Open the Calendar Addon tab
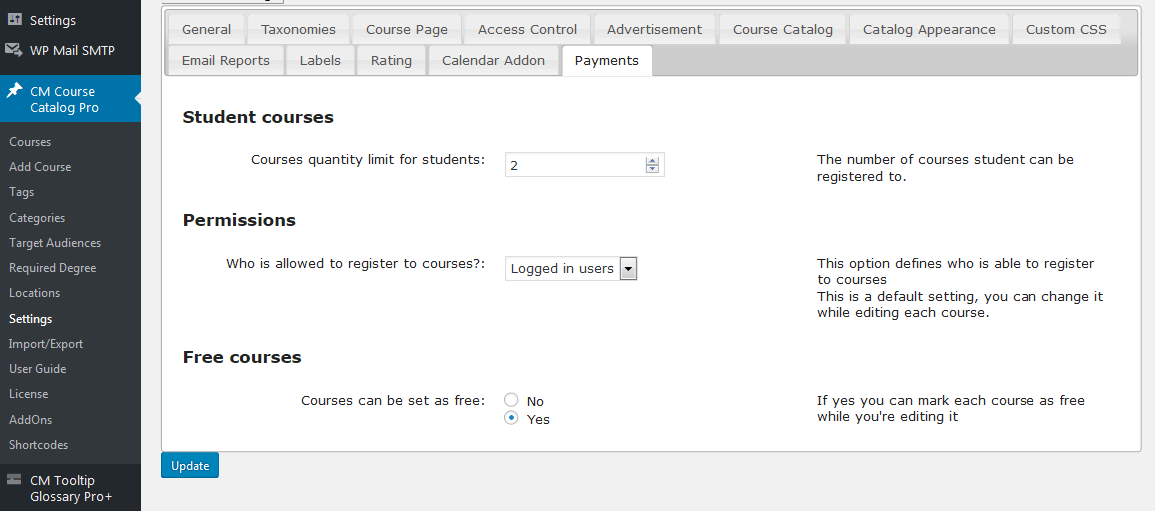The height and width of the screenshot is (511, 1155). [x=493, y=60]
